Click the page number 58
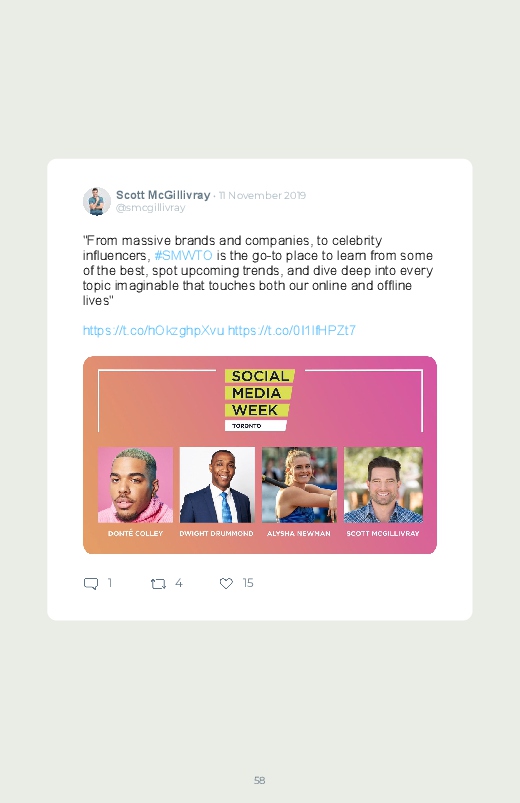 pyautogui.click(x=260, y=780)
